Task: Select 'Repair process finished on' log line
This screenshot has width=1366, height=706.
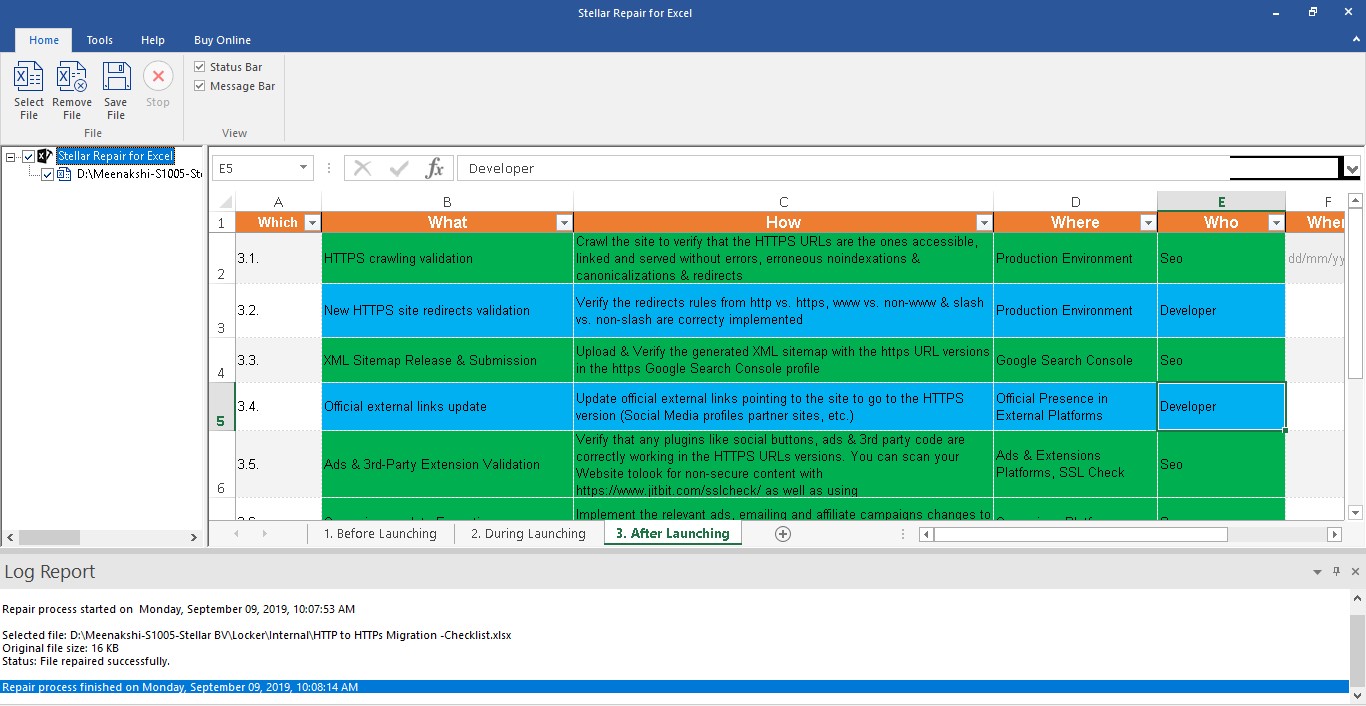Action: pos(674,687)
